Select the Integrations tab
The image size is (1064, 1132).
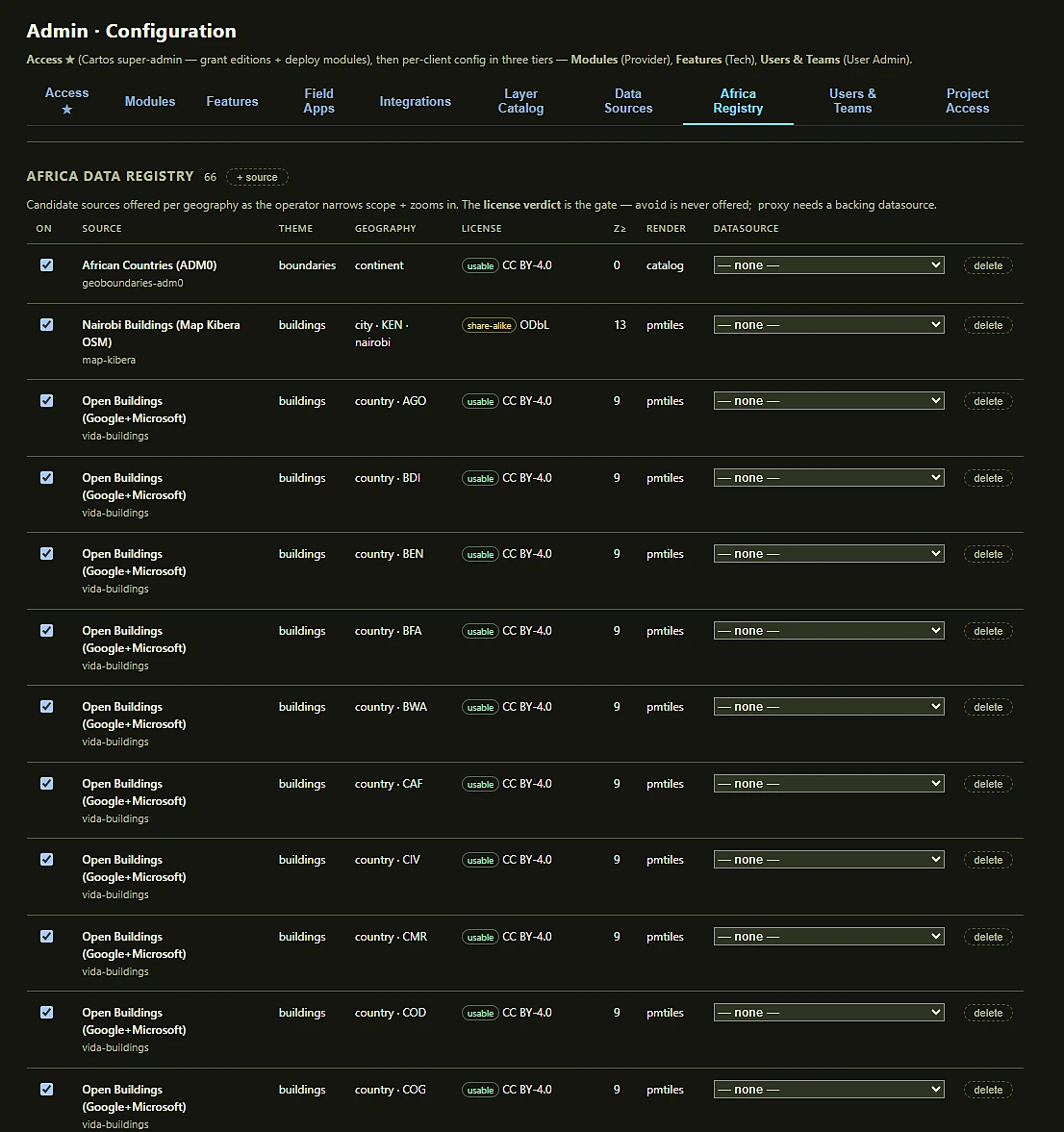416,101
